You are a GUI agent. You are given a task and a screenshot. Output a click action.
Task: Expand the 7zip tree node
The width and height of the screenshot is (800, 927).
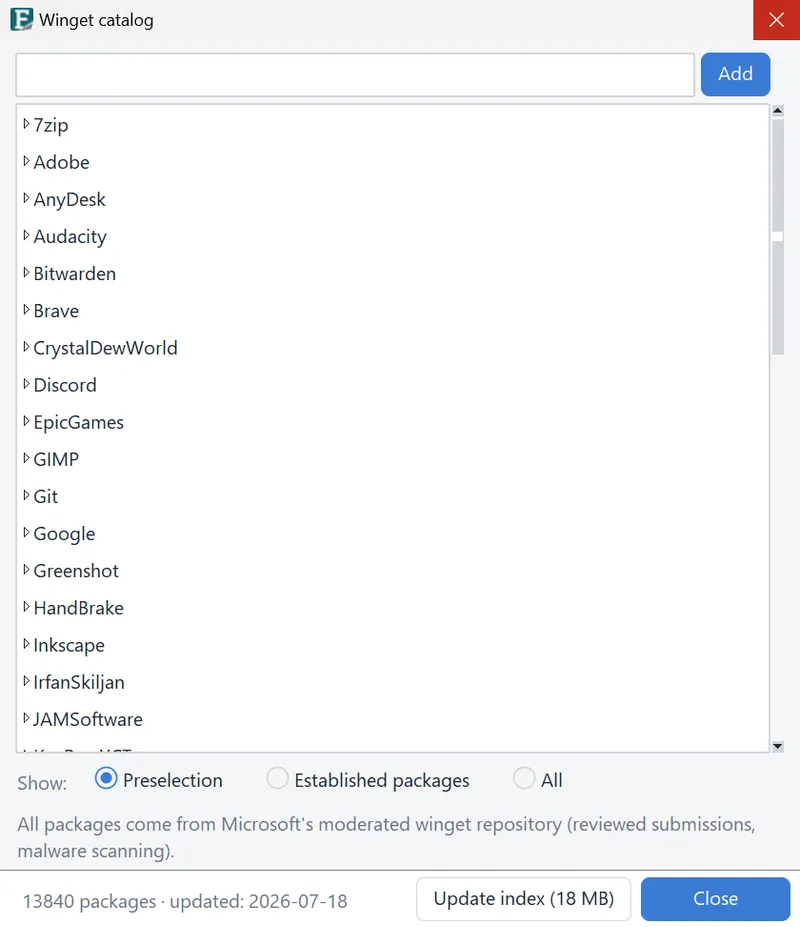[x=26, y=124]
